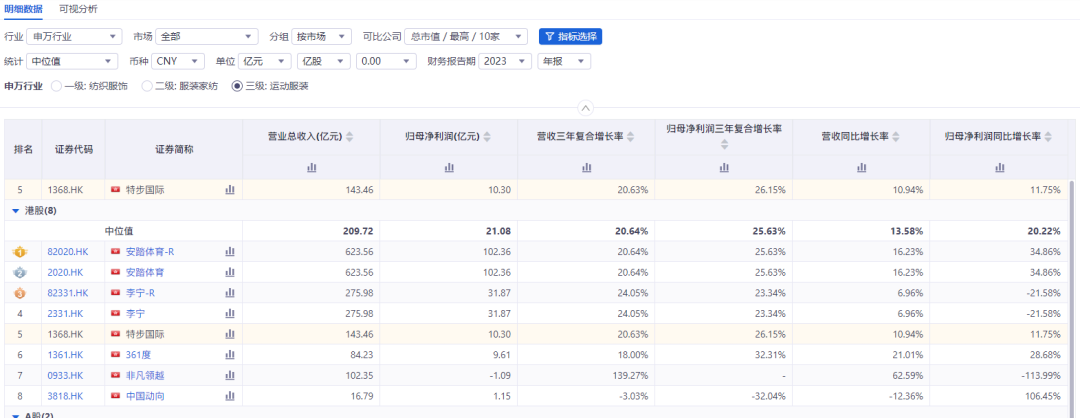This screenshot has width=1080, height=418.
Task: Select 二级: 服装家纺 radio option
Action: (x=146, y=87)
